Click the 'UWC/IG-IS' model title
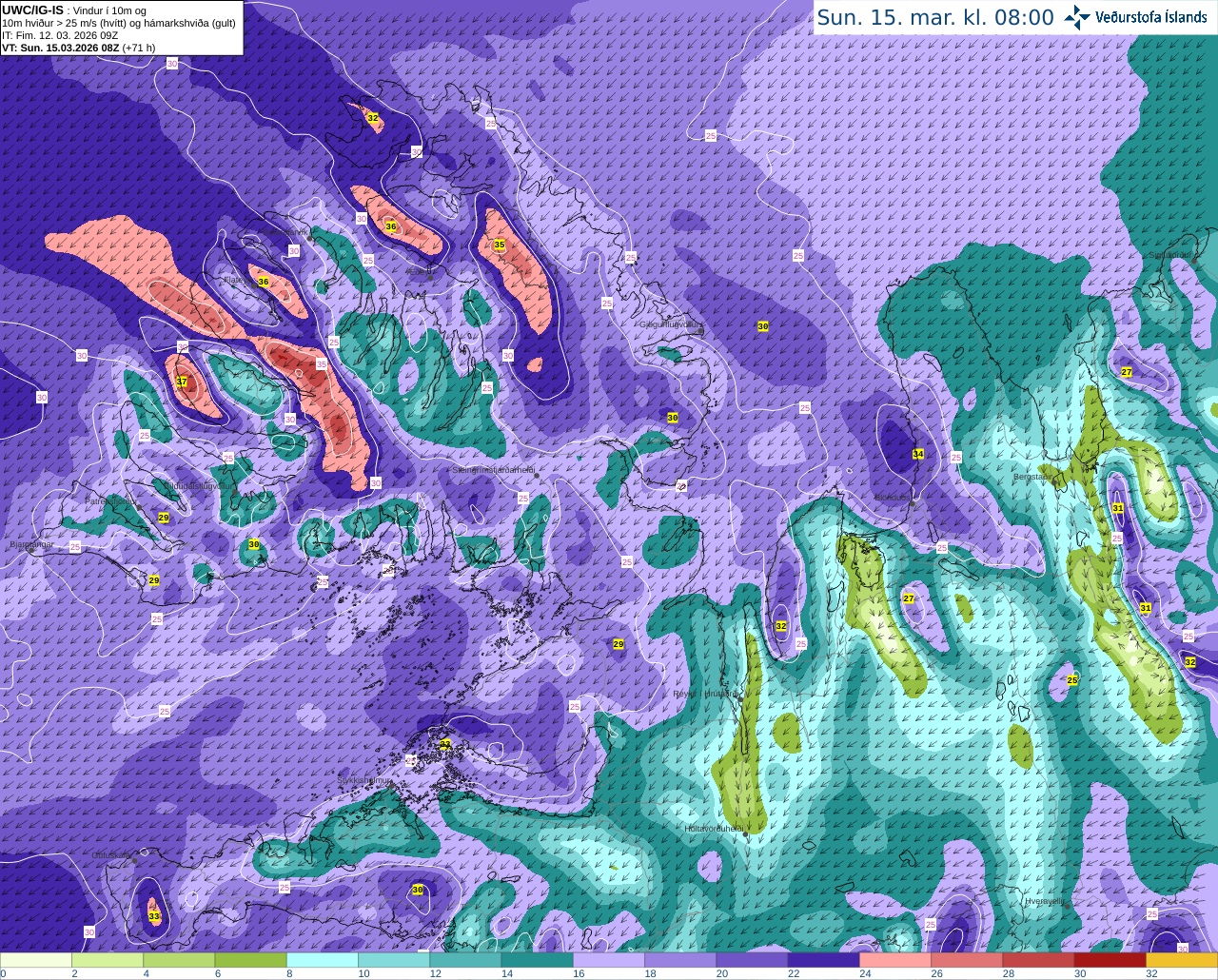 (32, 10)
